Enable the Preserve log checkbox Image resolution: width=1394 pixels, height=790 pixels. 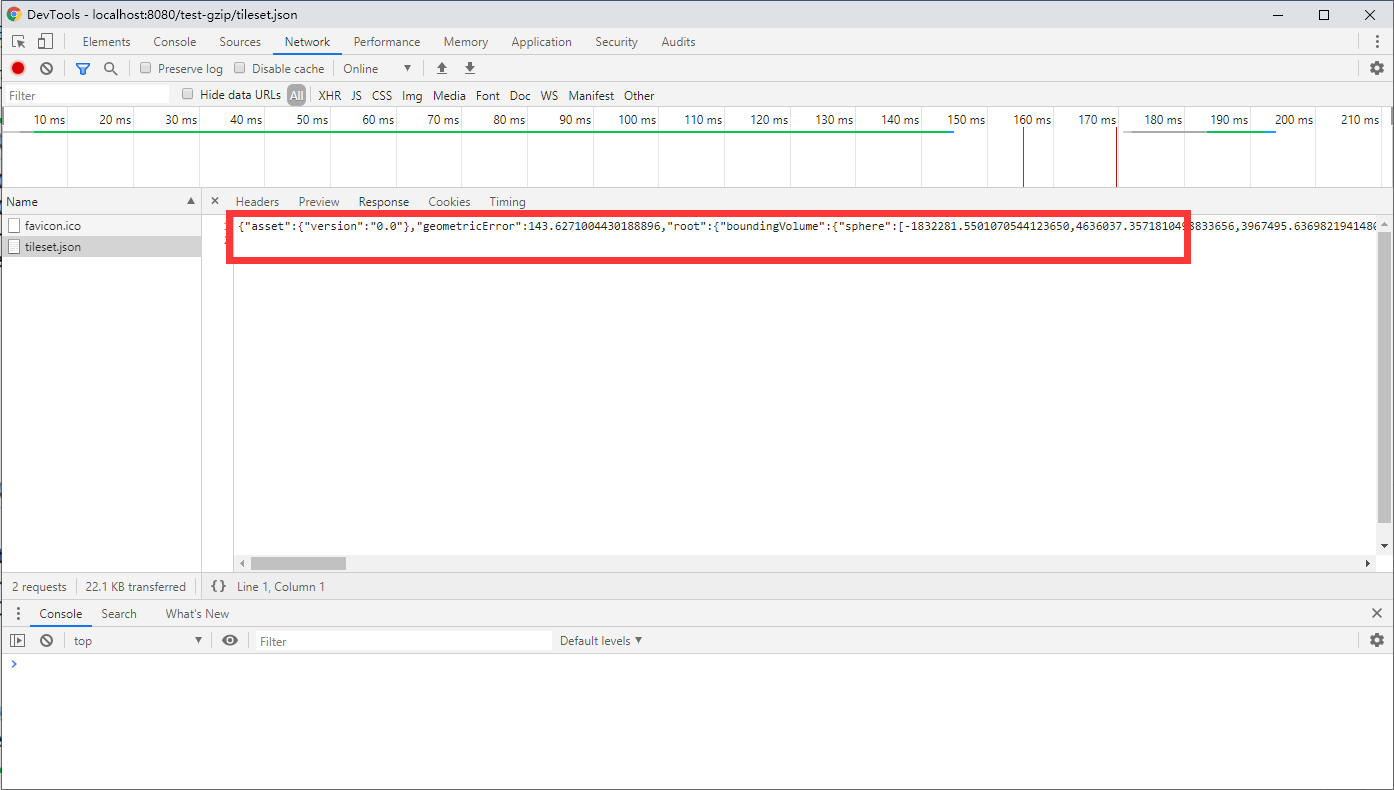[x=145, y=68]
